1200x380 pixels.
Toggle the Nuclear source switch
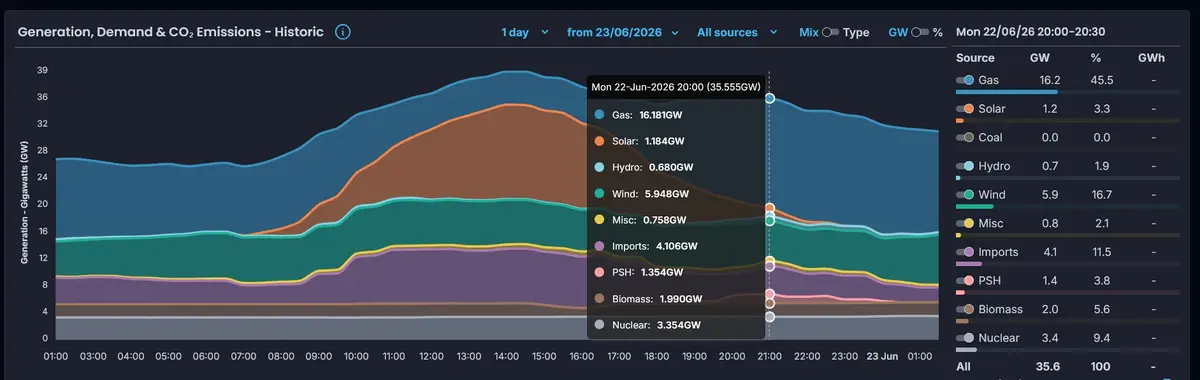pyautogui.click(x=965, y=338)
